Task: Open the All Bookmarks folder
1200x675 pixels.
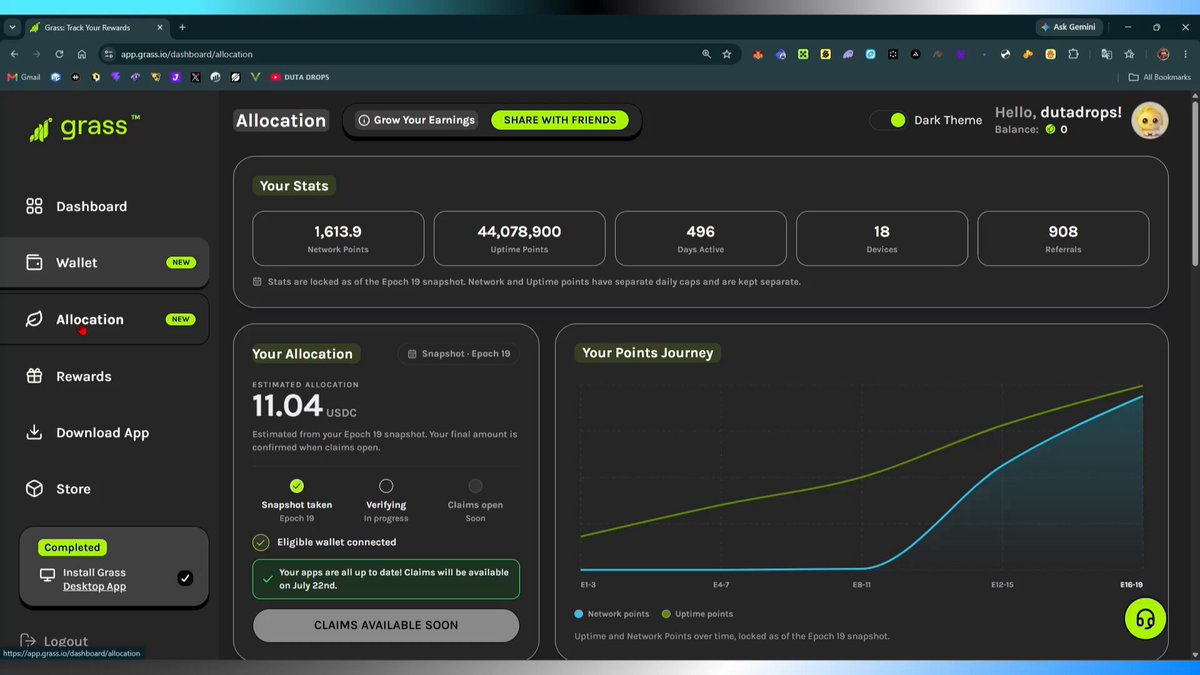Action: (1160, 77)
